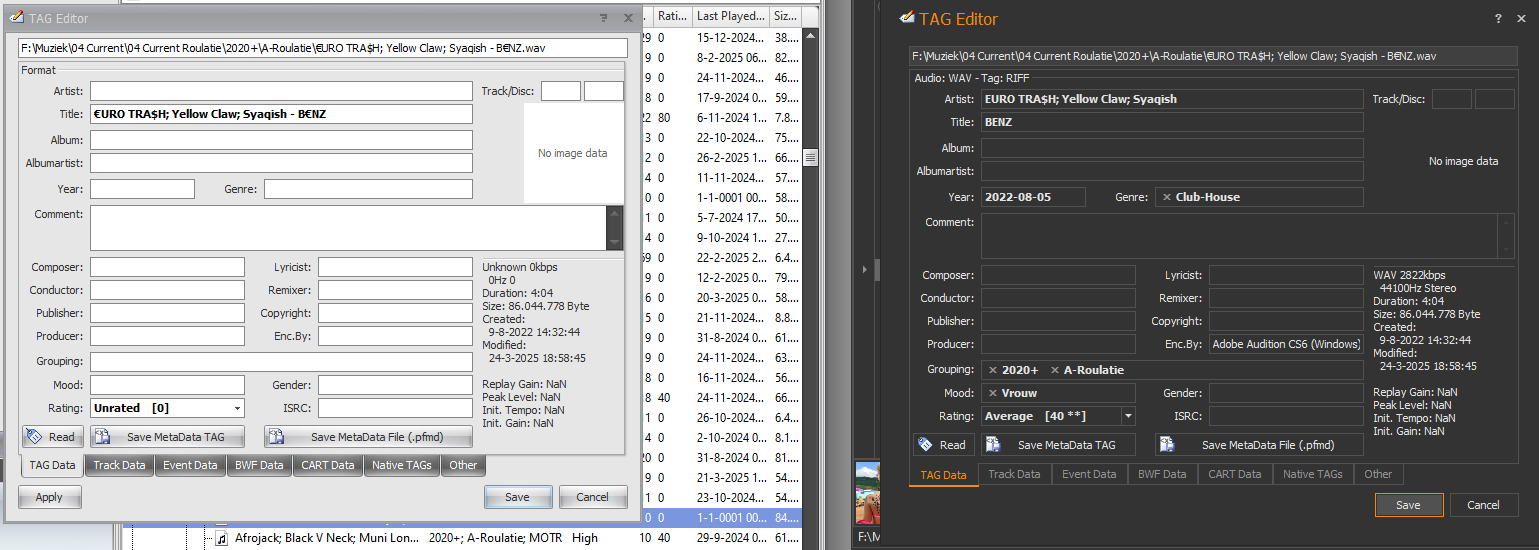Delete the A-Roulatie grouping tag
1539x550 pixels.
(x=1055, y=370)
